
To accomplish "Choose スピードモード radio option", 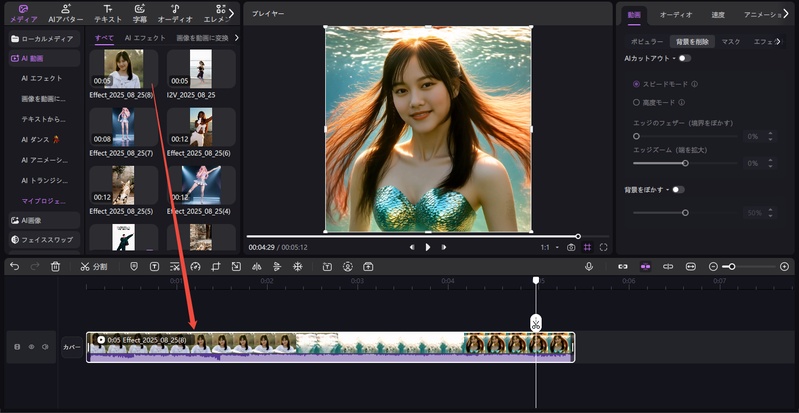I will coord(636,84).
